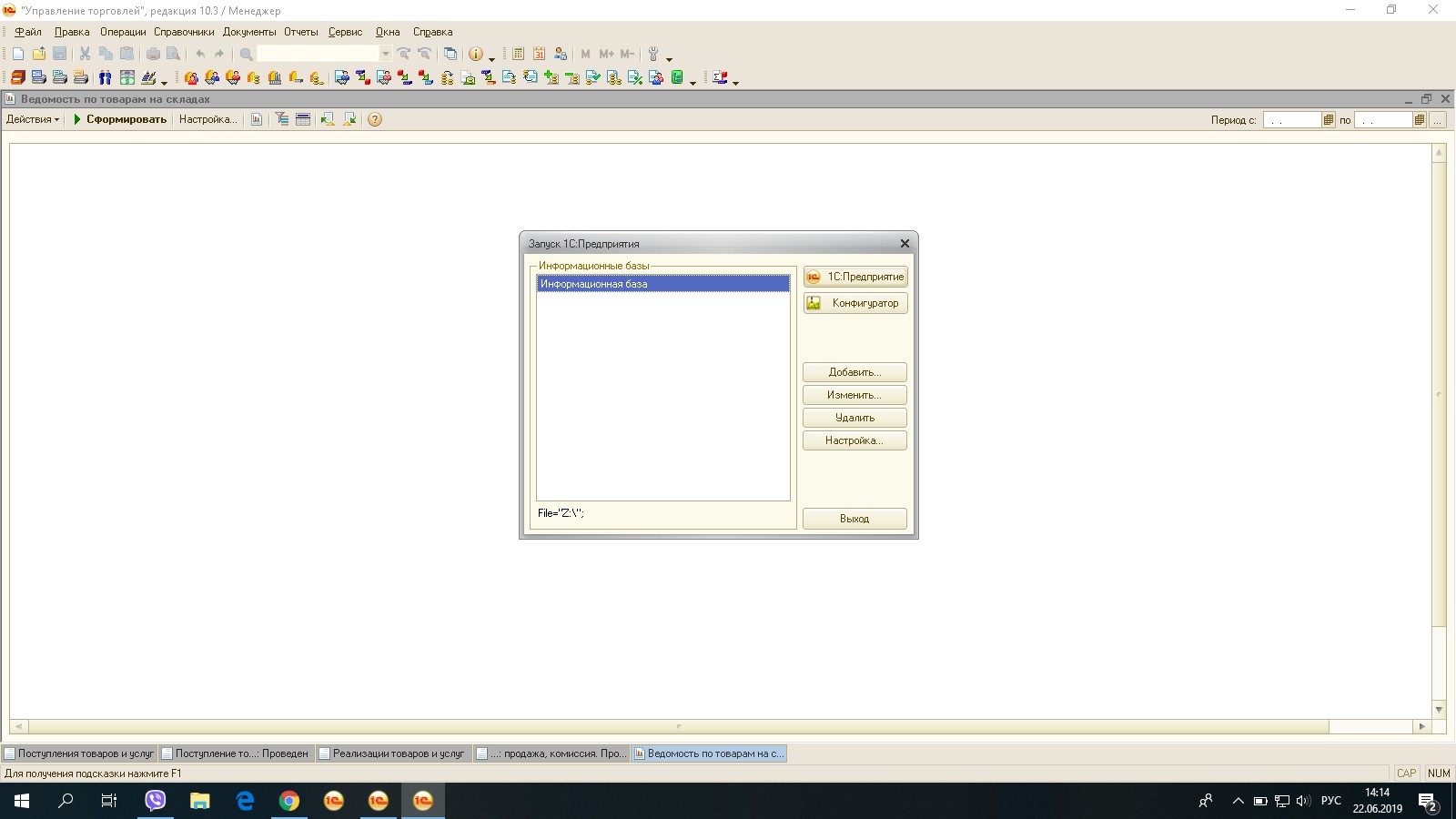This screenshot has height=819, width=1456.
Task: Switch to Реализации товаров и услуг tab
Action: click(x=393, y=753)
